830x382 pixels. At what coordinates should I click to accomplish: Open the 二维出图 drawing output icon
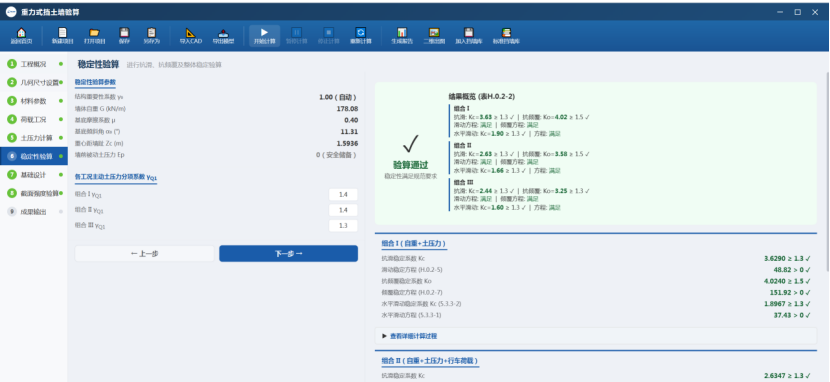pos(434,32)
